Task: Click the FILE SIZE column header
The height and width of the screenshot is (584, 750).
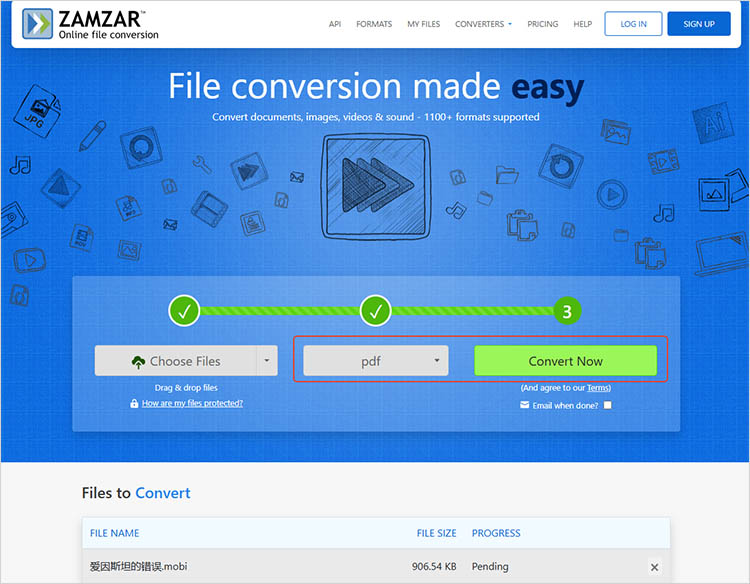Action: (436, 533)
